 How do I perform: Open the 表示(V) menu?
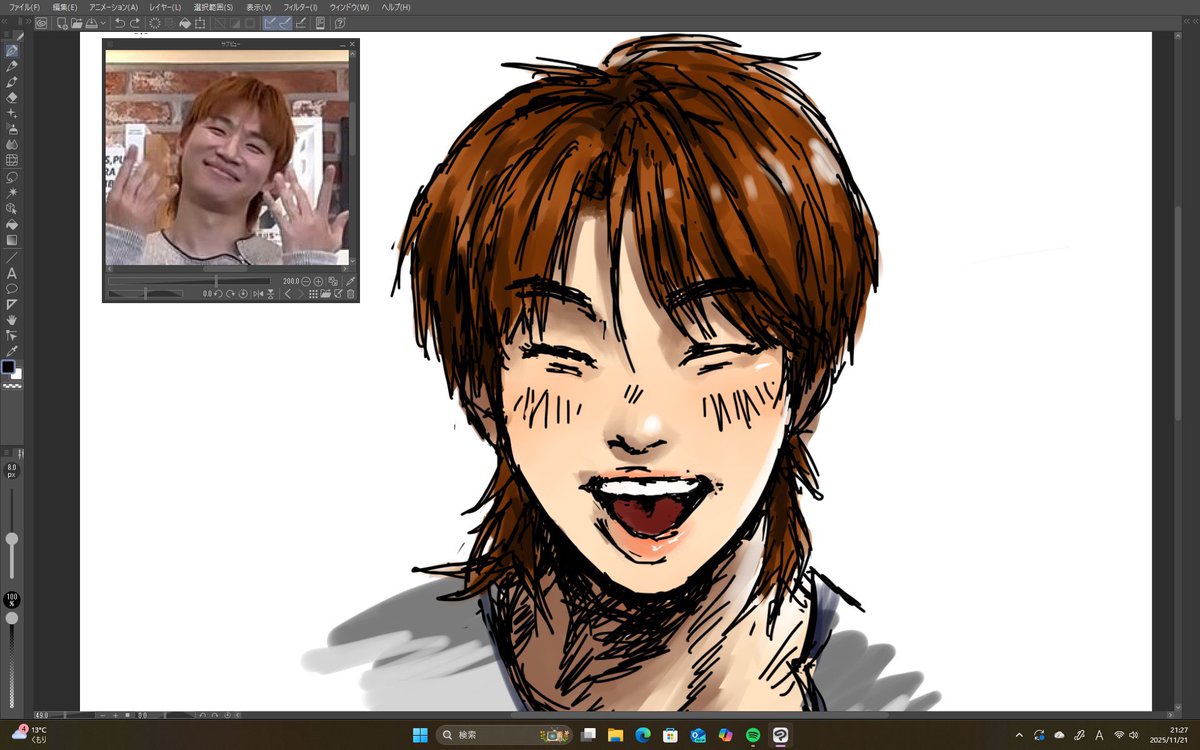[x=258, y=7]
